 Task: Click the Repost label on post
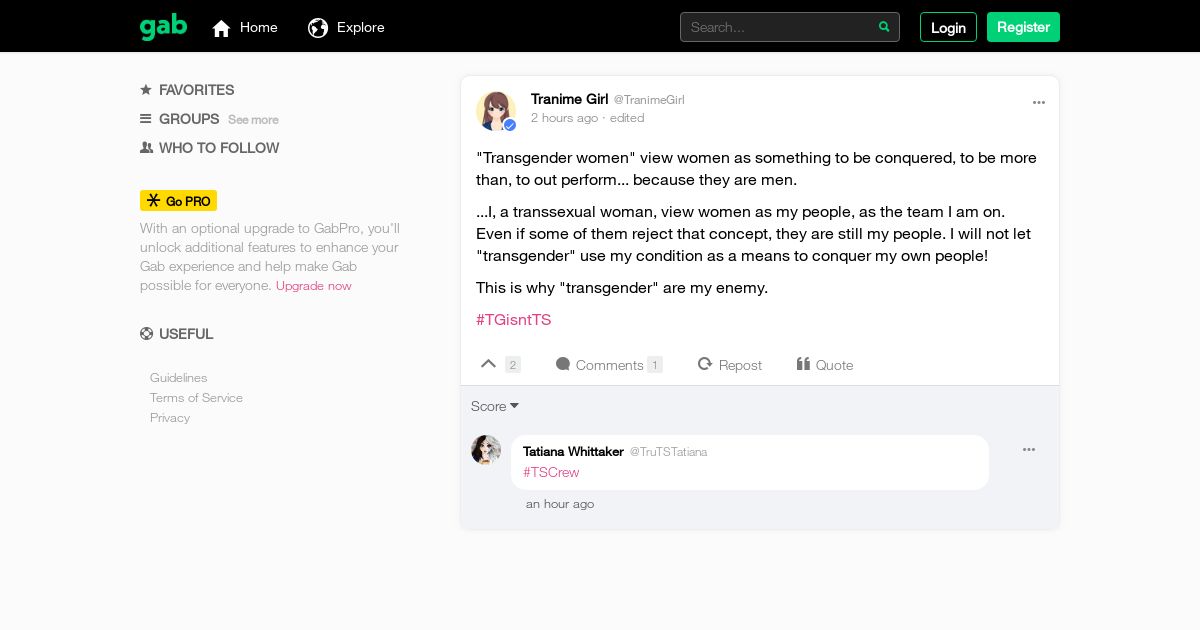740,365
